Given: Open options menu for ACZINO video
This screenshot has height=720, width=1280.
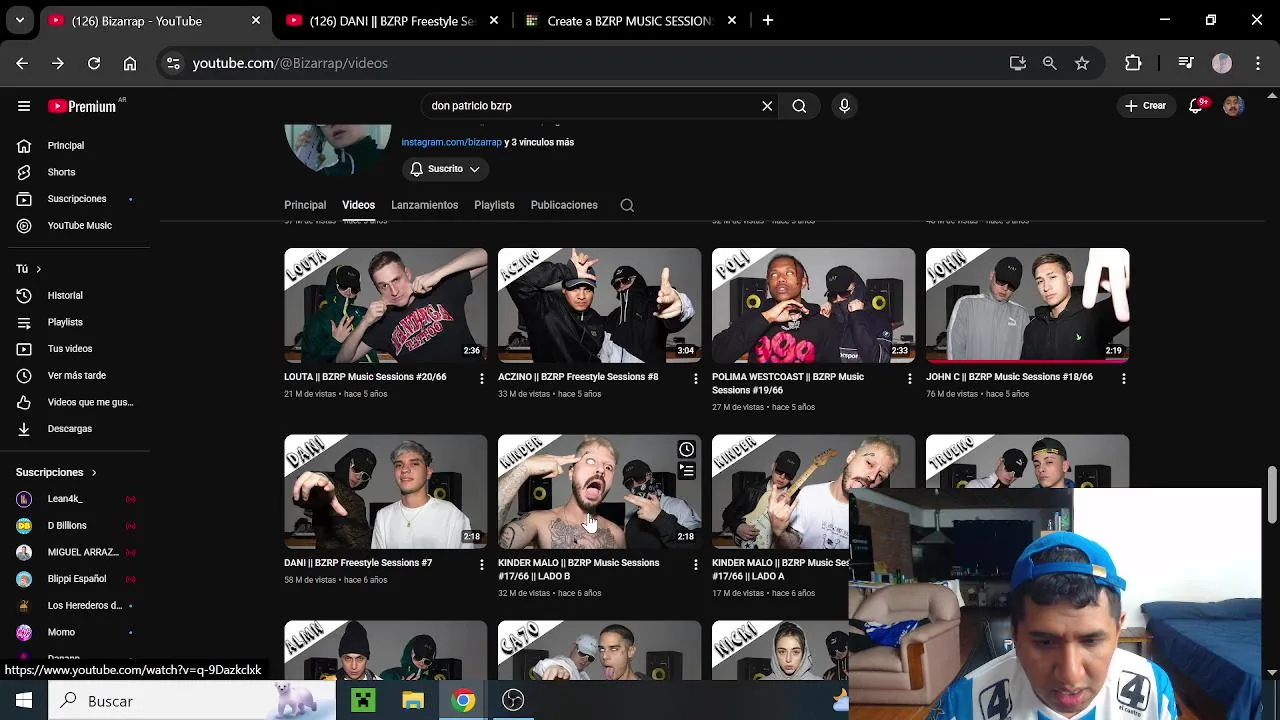Looking at the screenshot, I should pyautogui.click(x=696, y=379).
